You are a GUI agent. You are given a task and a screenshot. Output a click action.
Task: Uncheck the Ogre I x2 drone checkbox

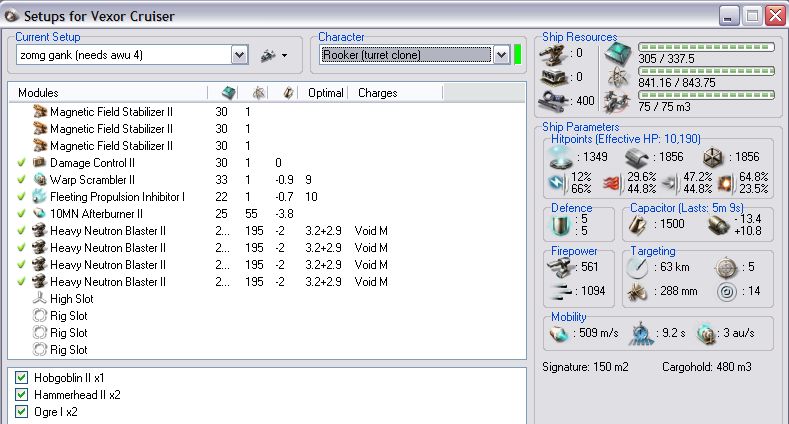(21, 411)
